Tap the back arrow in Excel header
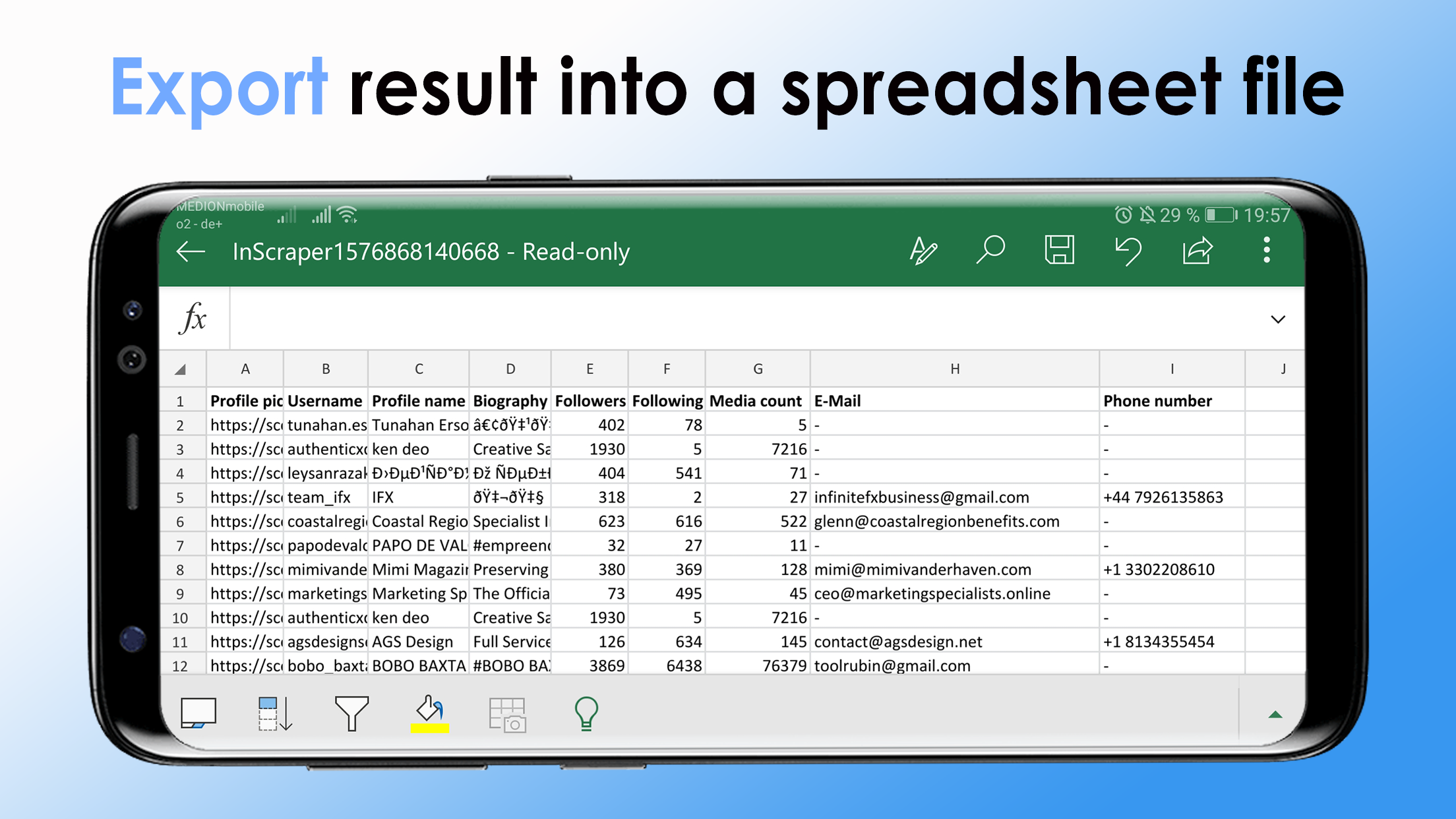The height and width of the screenshot is (819, 1456). click(191, 251)
